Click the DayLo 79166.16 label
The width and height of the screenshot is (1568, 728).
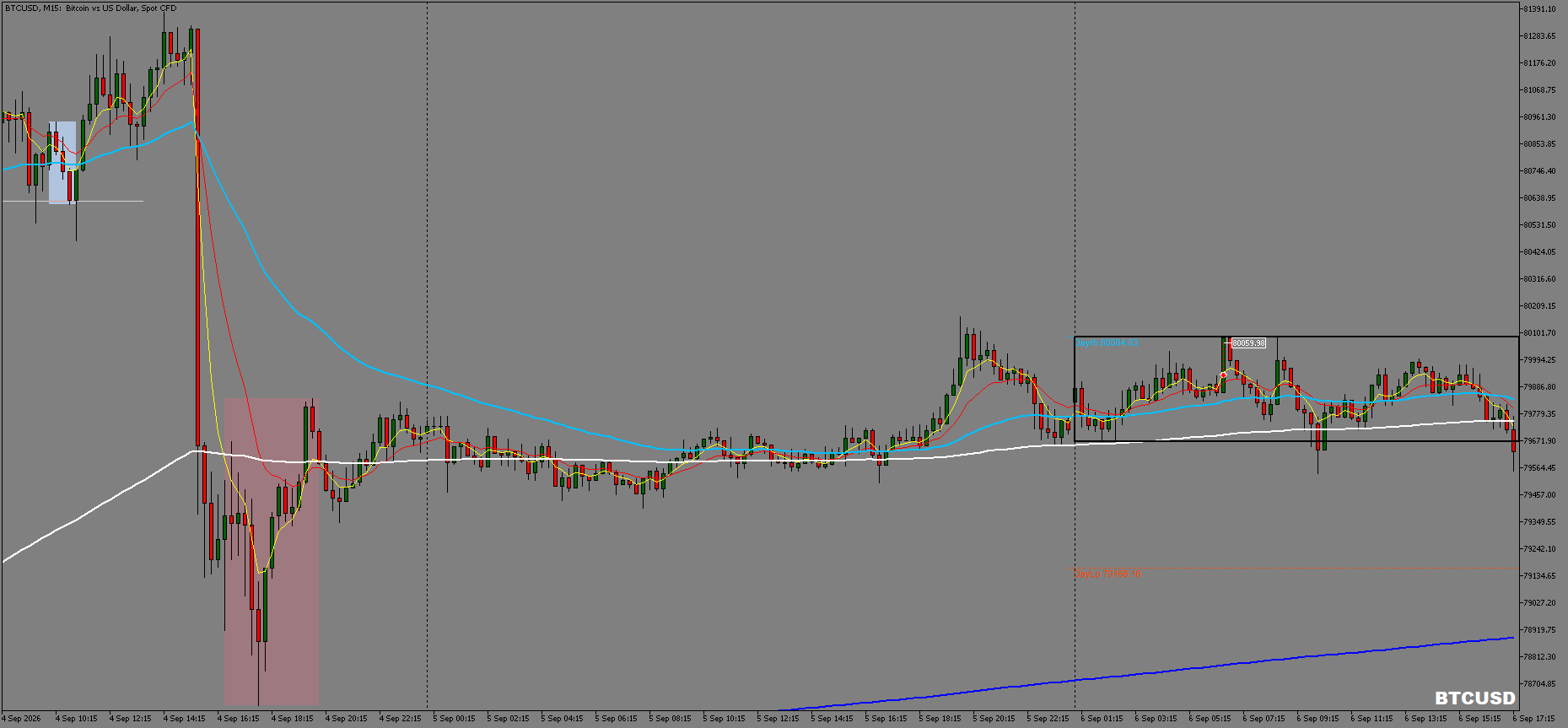point(1108,574)
